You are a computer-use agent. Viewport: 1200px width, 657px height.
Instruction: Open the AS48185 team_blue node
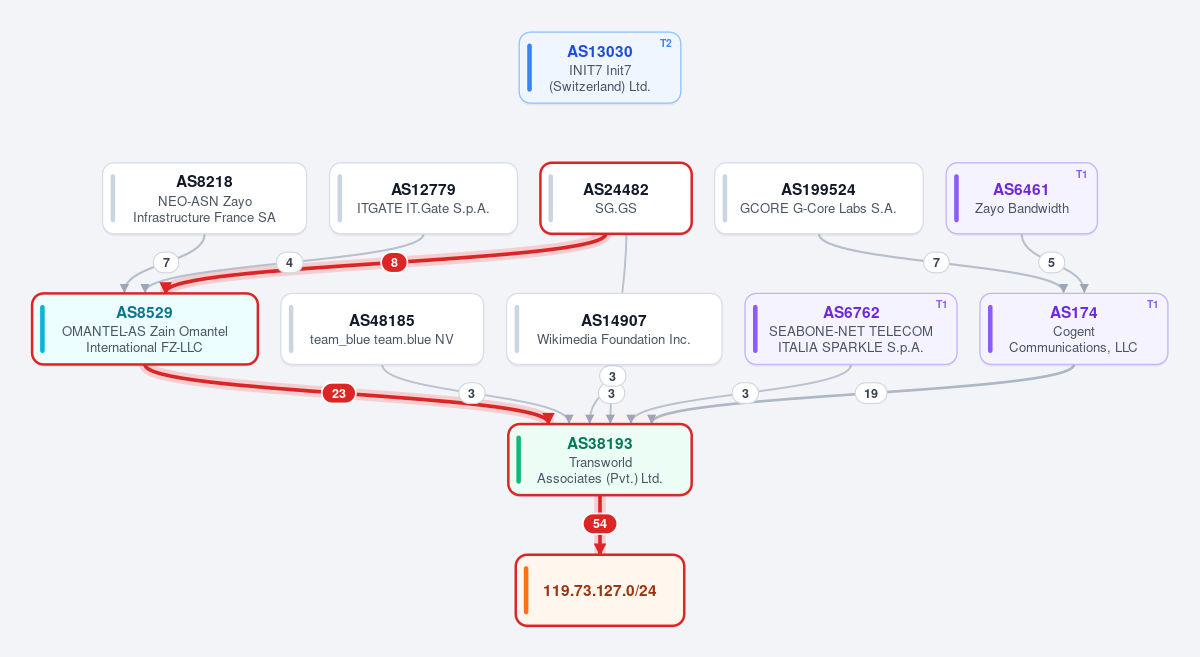click(382, 329)
